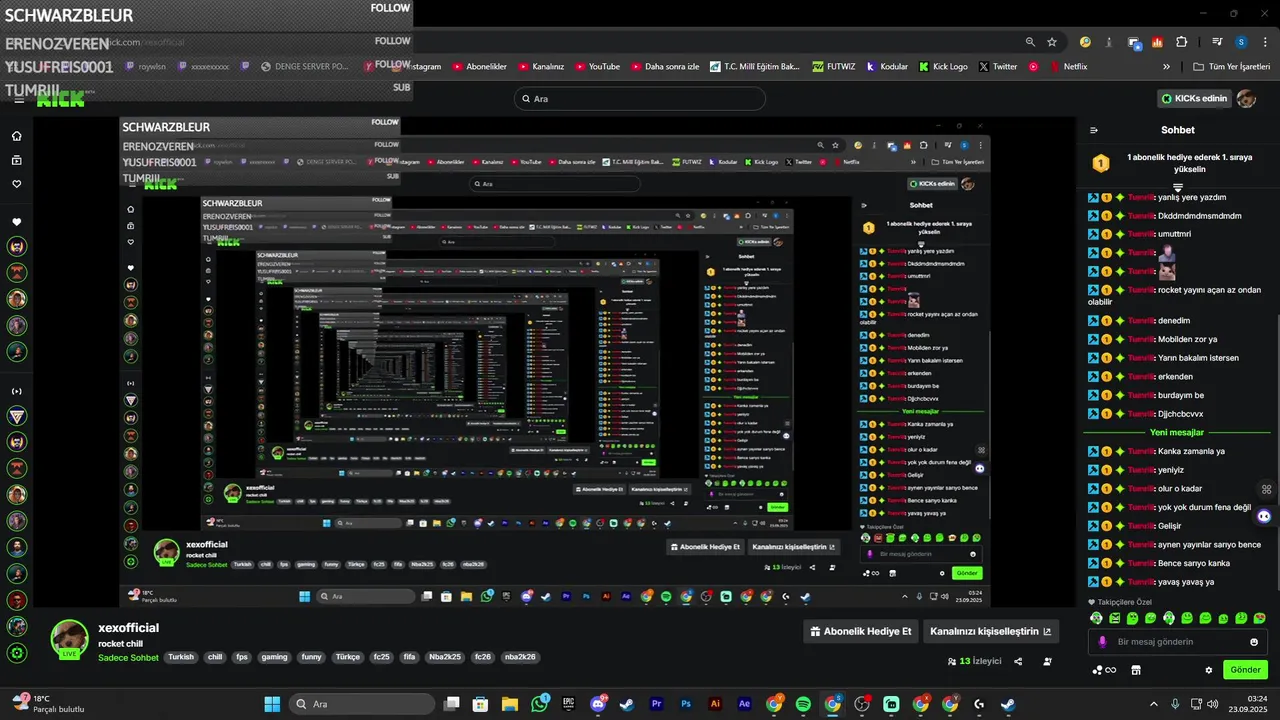Click Kanalınızı kişiselleştirin button
The width and height of the screenshot is (1280, 720).
pos(990,632)
